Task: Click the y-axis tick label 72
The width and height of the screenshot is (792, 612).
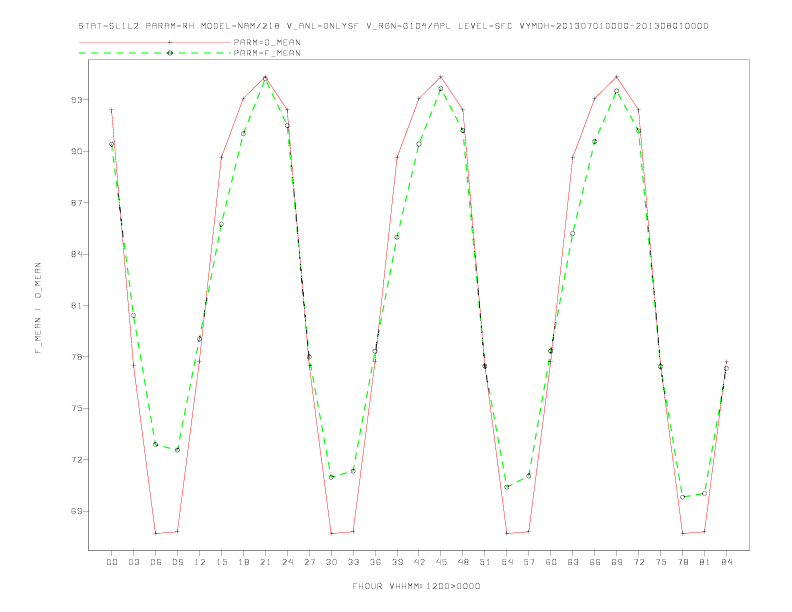Action: tap(76, 460)
